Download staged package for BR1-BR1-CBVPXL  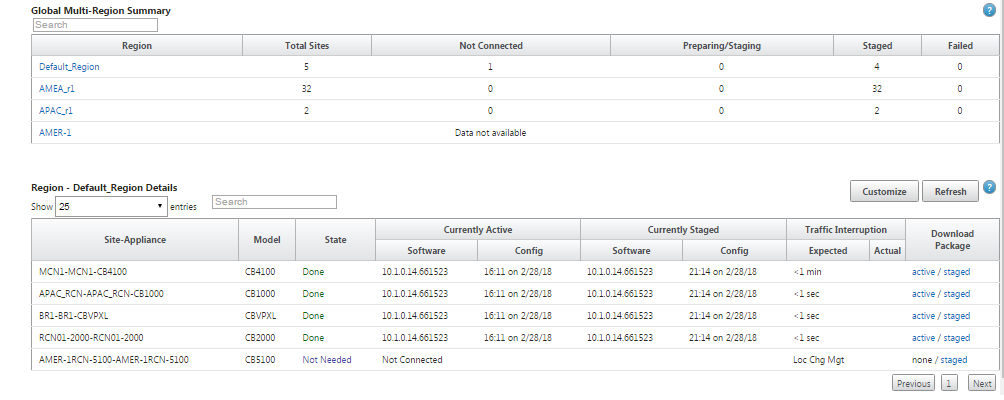tap(956, 316)
